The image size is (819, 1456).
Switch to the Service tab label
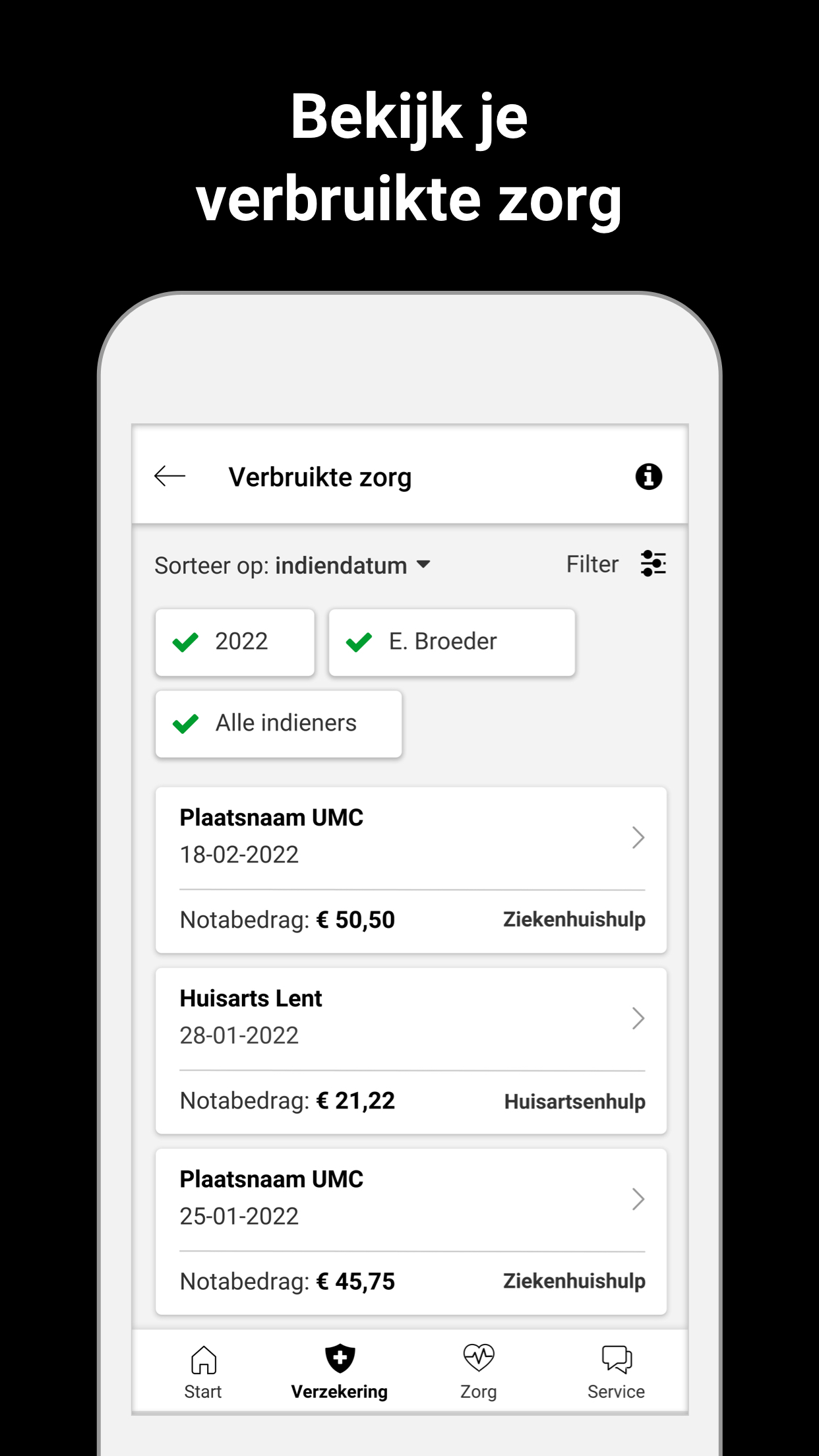coord(616,1391)
